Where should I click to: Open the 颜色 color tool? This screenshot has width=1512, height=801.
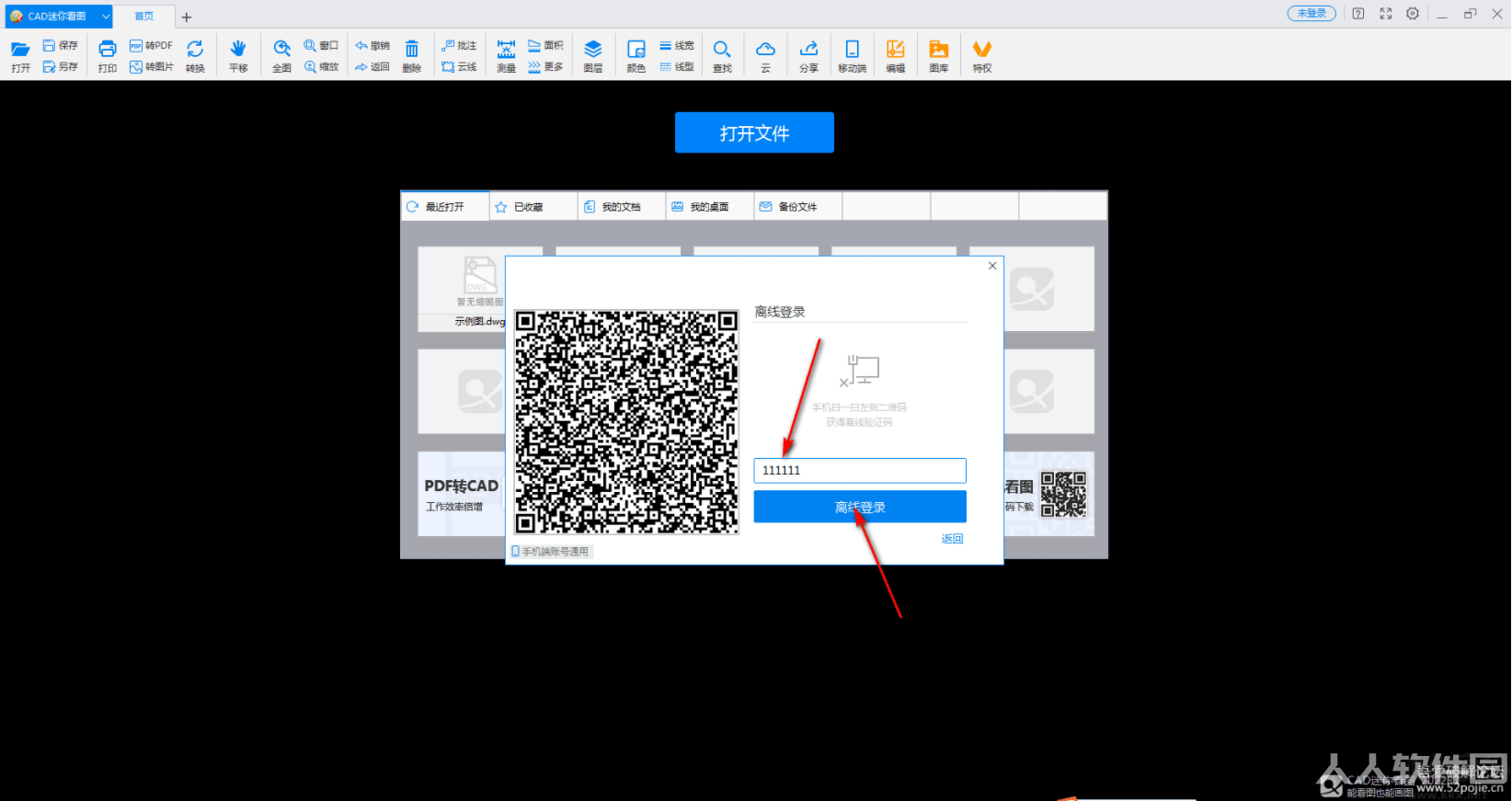636,56
